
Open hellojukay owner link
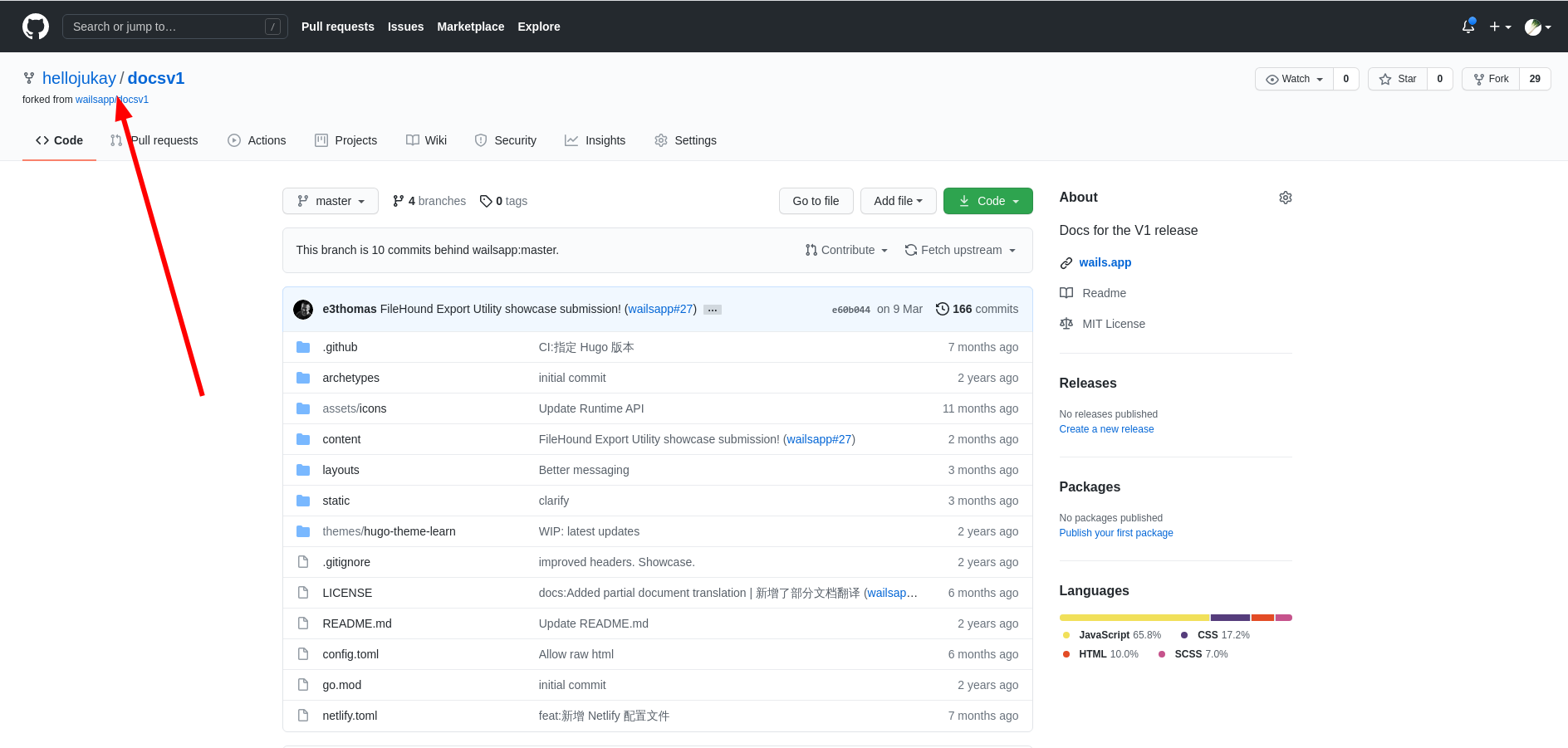[79, 78]
